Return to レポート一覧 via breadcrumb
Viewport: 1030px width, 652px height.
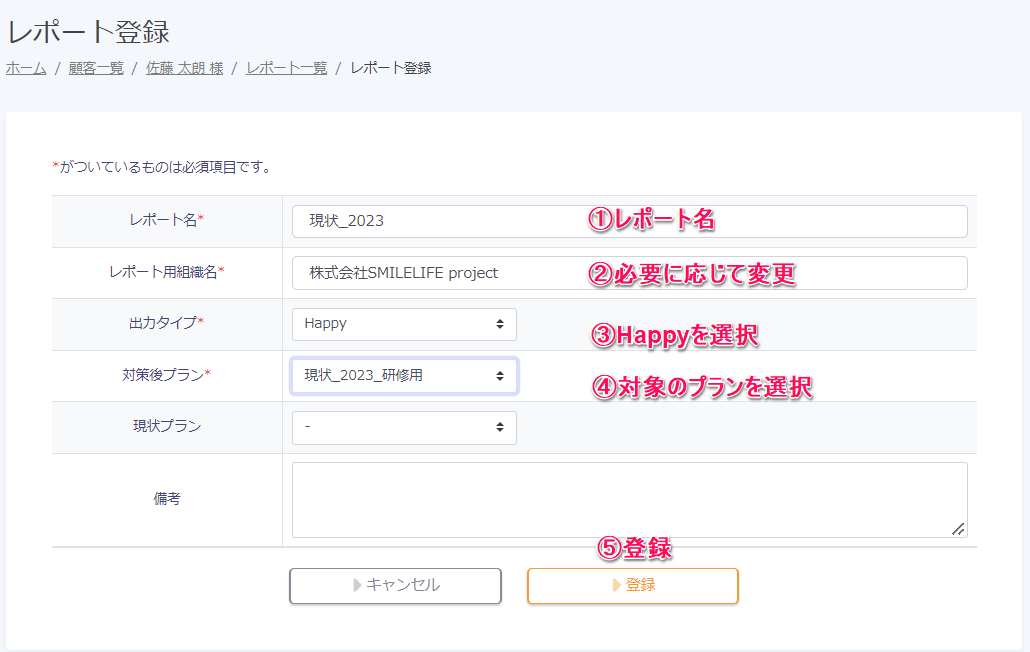pos(286,68)
